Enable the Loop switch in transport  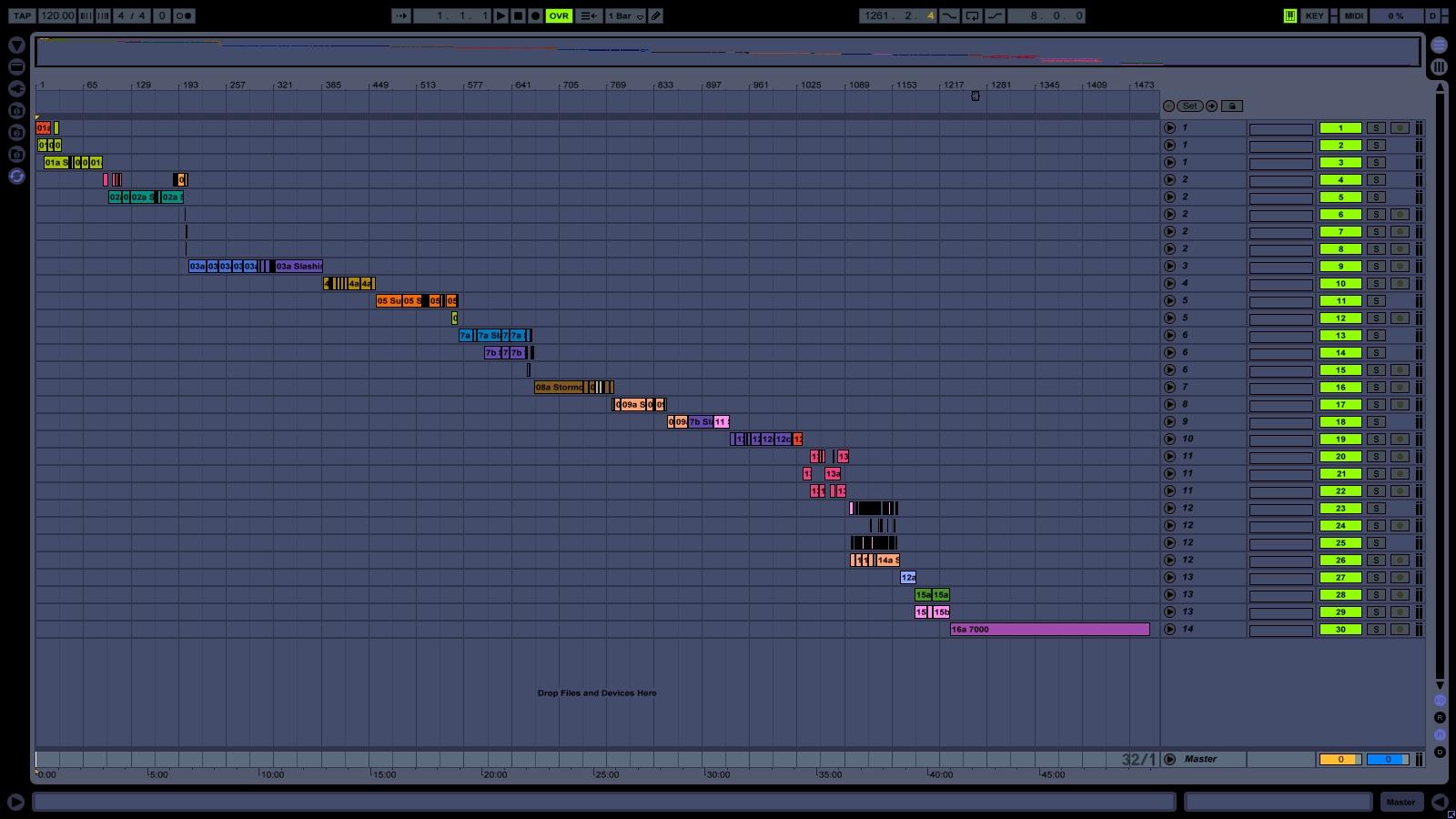972,15
